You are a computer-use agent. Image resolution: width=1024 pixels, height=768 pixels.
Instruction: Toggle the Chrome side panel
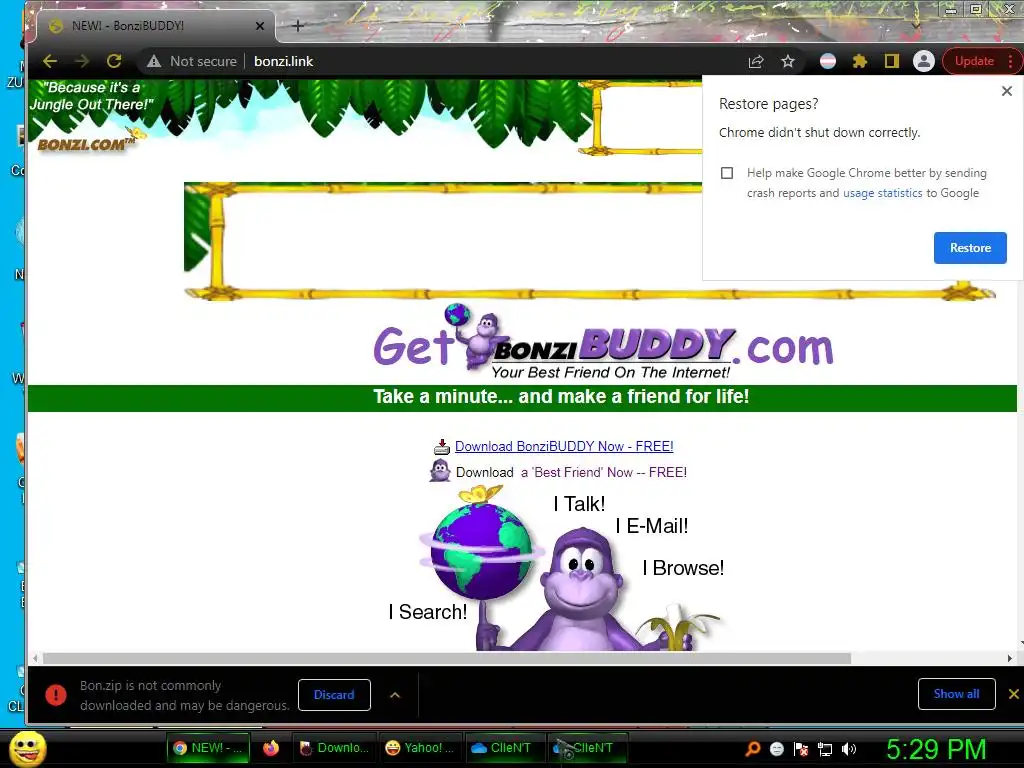click(891, 61)
